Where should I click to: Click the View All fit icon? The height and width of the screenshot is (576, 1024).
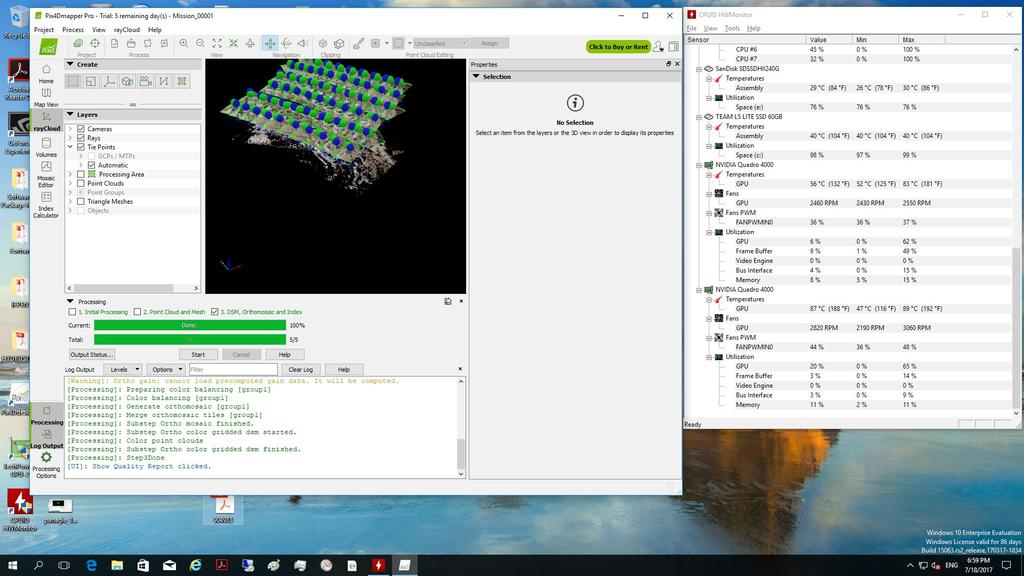(x=217, y=43)
